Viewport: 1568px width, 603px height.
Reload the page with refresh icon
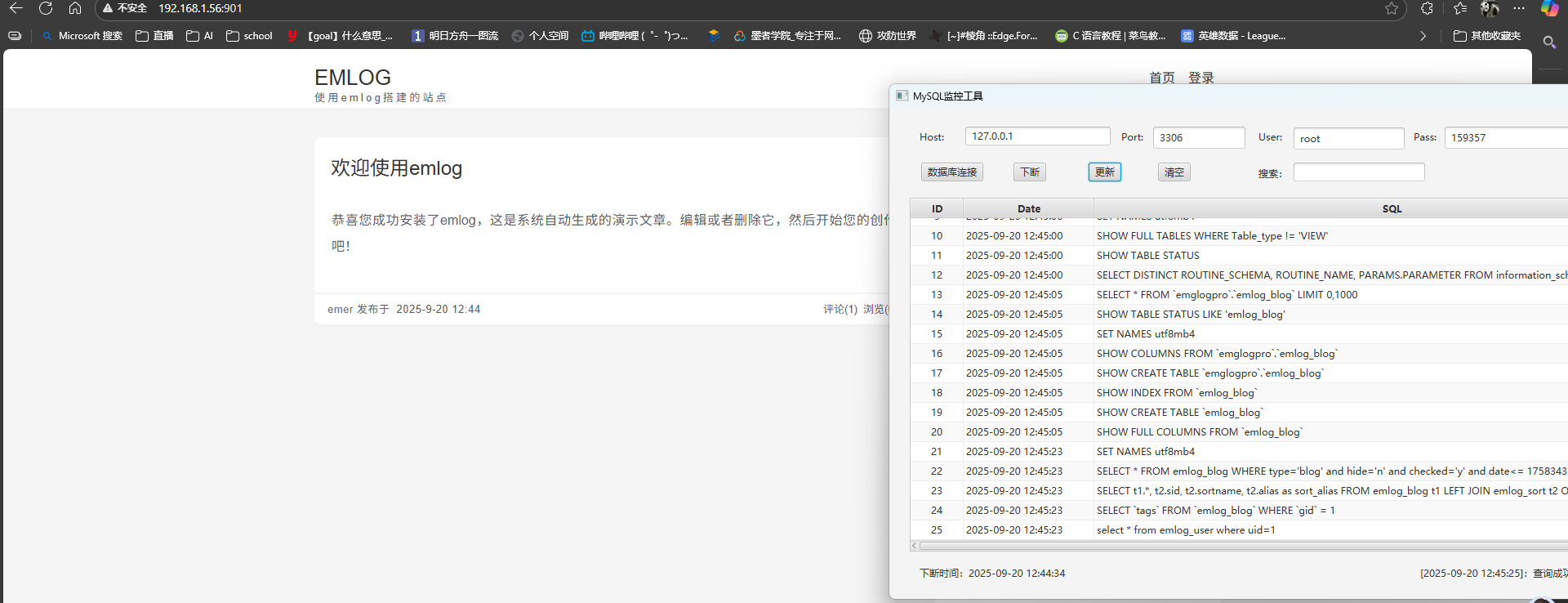click(46, 8)
